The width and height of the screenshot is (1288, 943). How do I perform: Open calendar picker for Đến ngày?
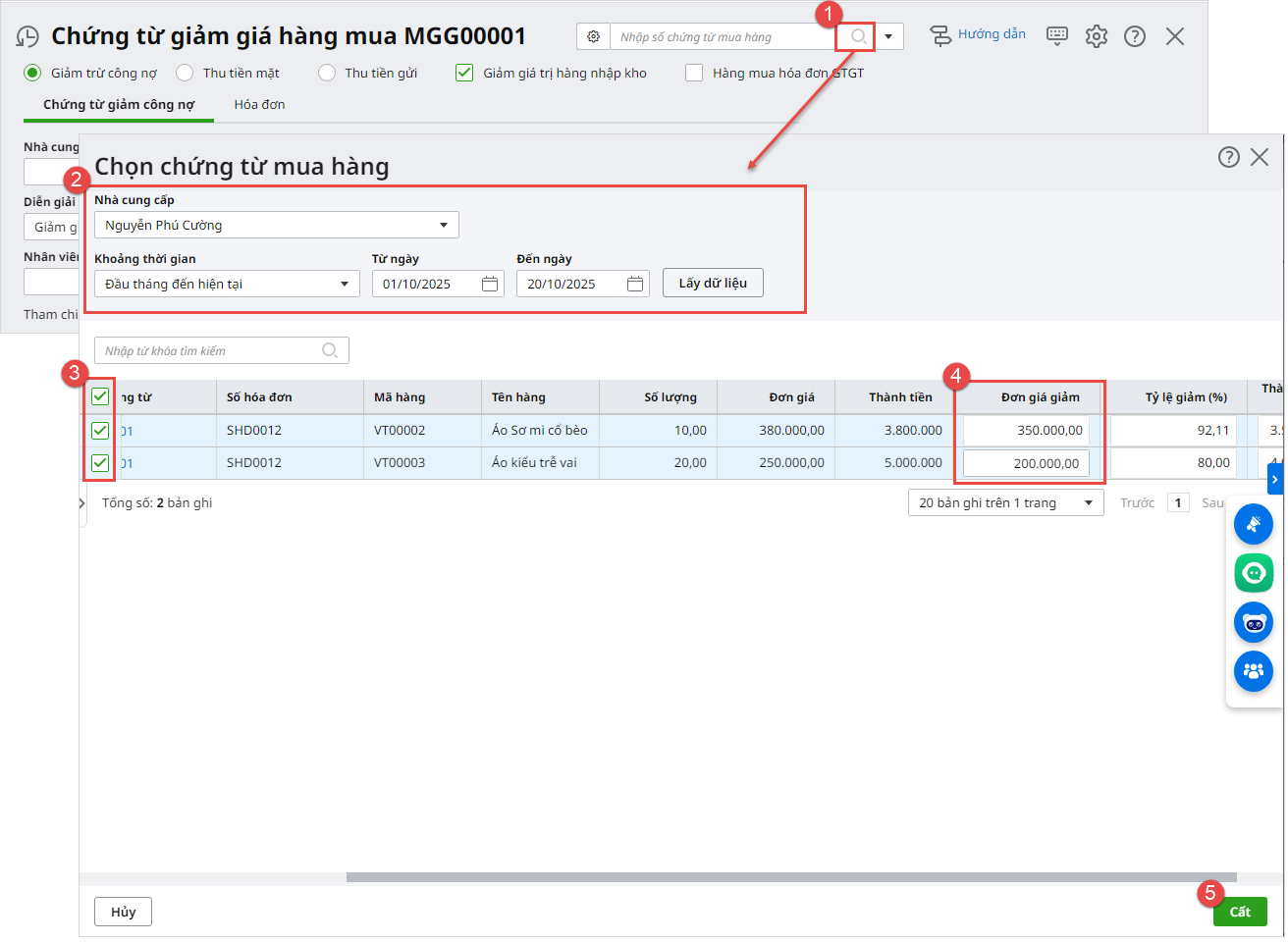pos(634,284)
